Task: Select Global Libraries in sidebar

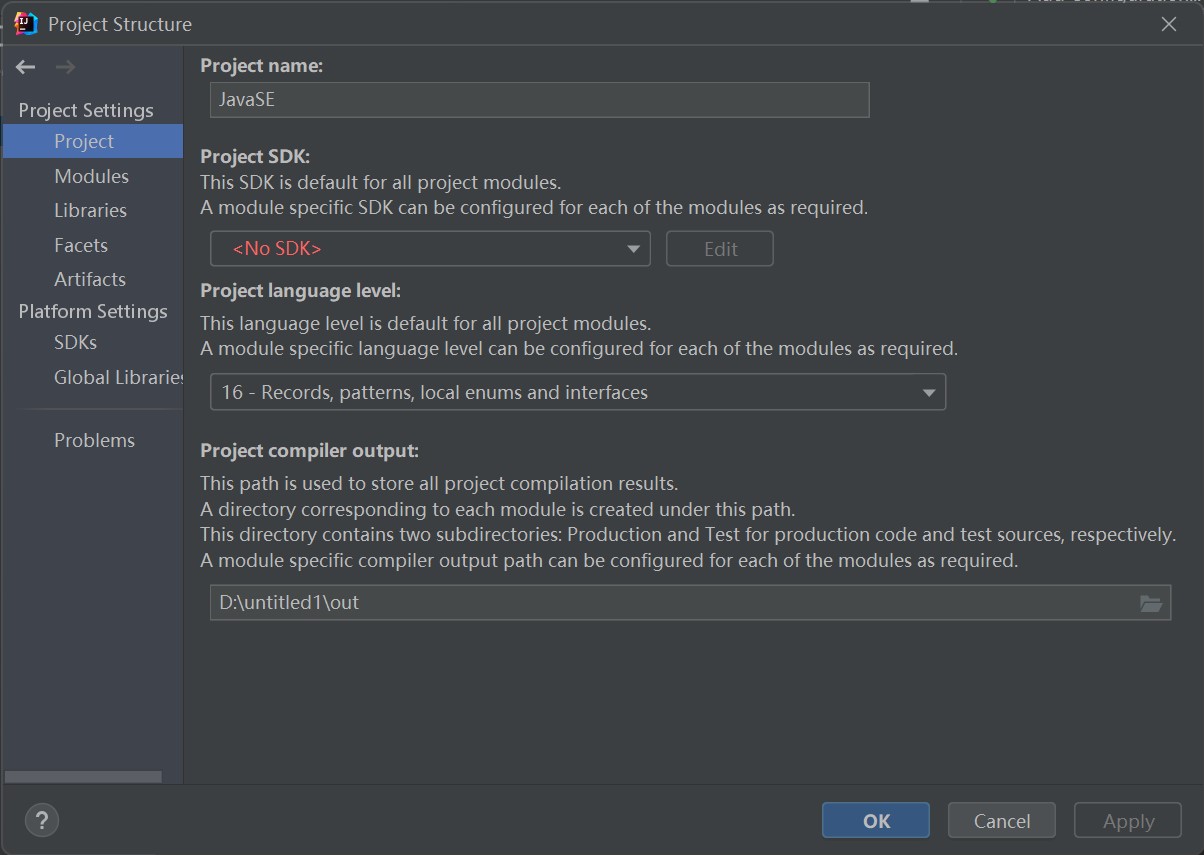Action: 118,377
